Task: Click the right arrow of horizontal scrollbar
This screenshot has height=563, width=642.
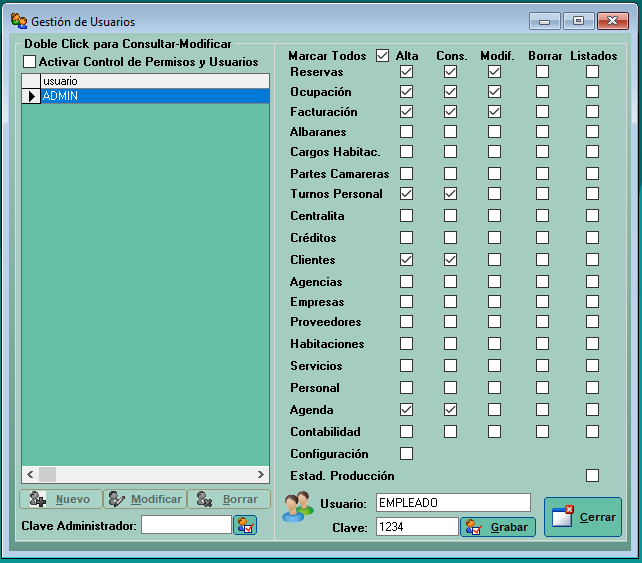Action: [261, 474]
